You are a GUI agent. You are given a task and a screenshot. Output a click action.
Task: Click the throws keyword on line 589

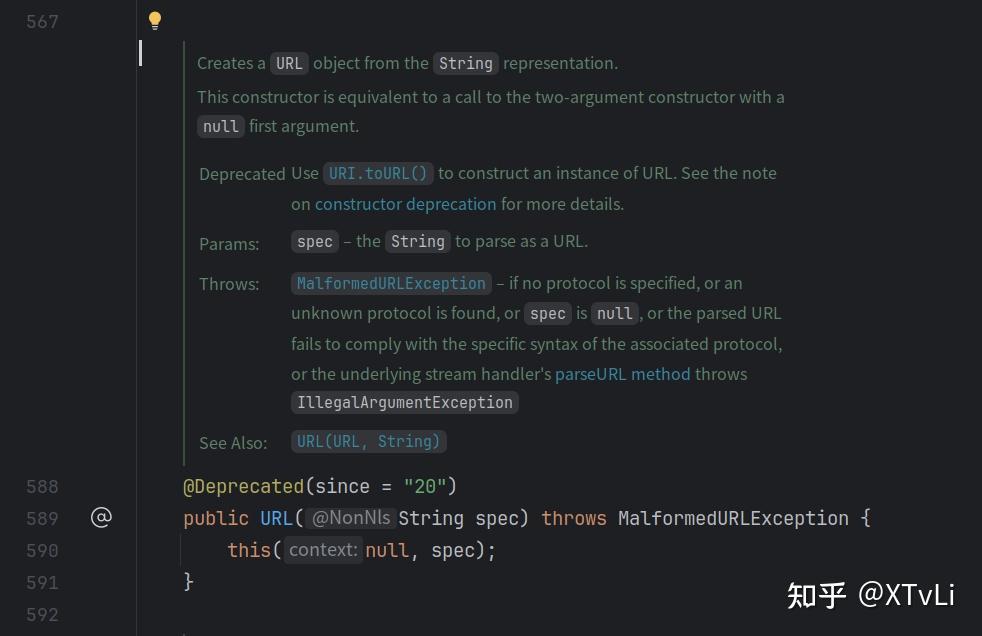coord(573,518)
